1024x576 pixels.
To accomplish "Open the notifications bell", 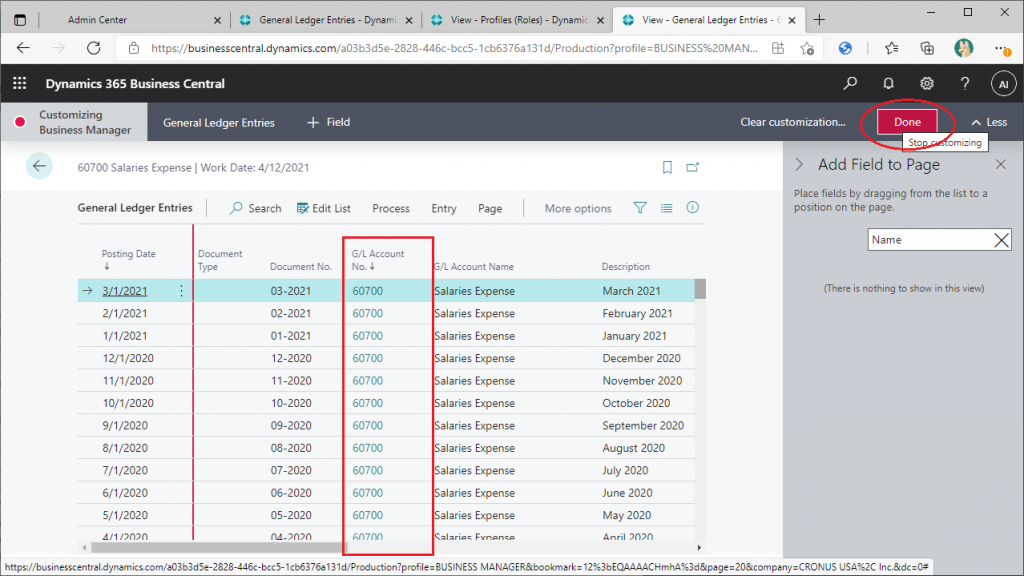I will [888, 84].
